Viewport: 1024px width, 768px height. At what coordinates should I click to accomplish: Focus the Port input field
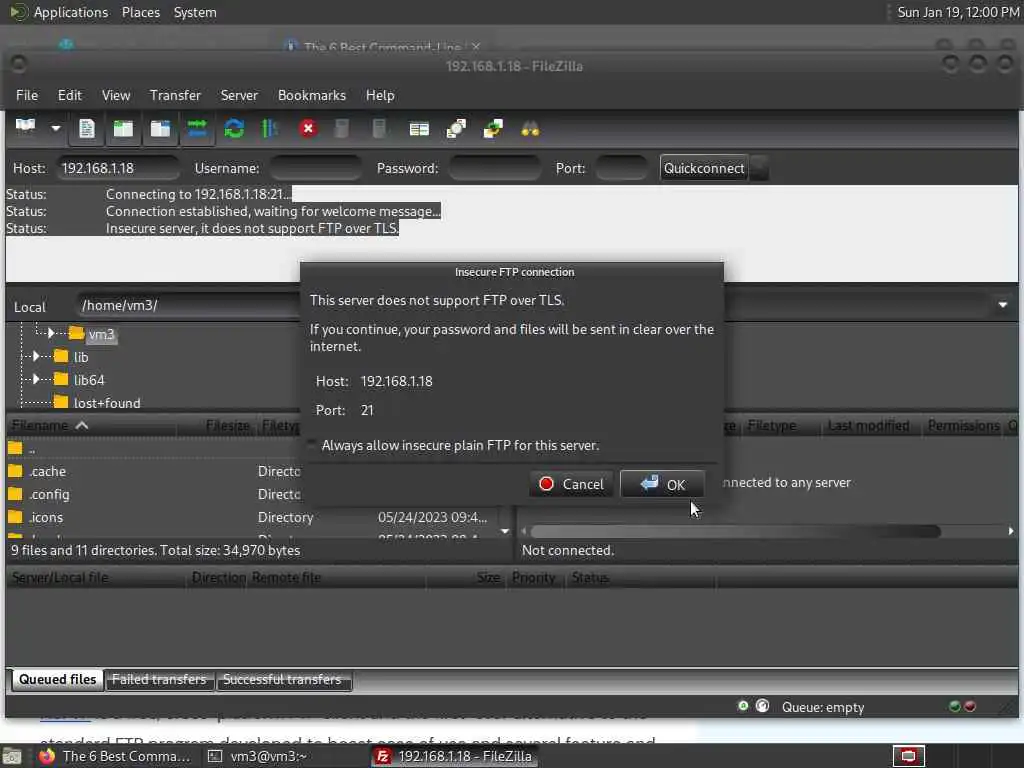[x=621, y=168]
